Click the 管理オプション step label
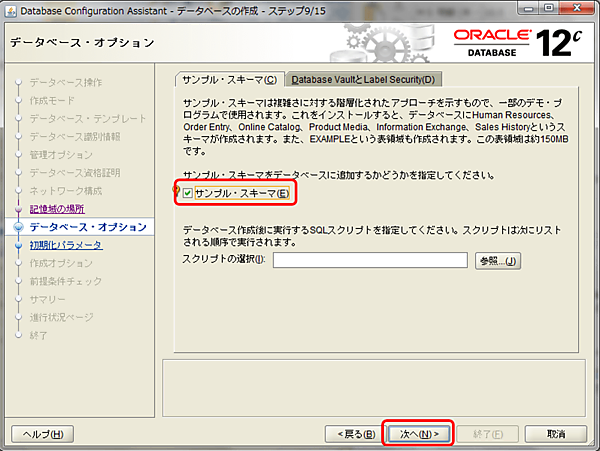Screen dimensions: 600x451 [x=61, y=155]
